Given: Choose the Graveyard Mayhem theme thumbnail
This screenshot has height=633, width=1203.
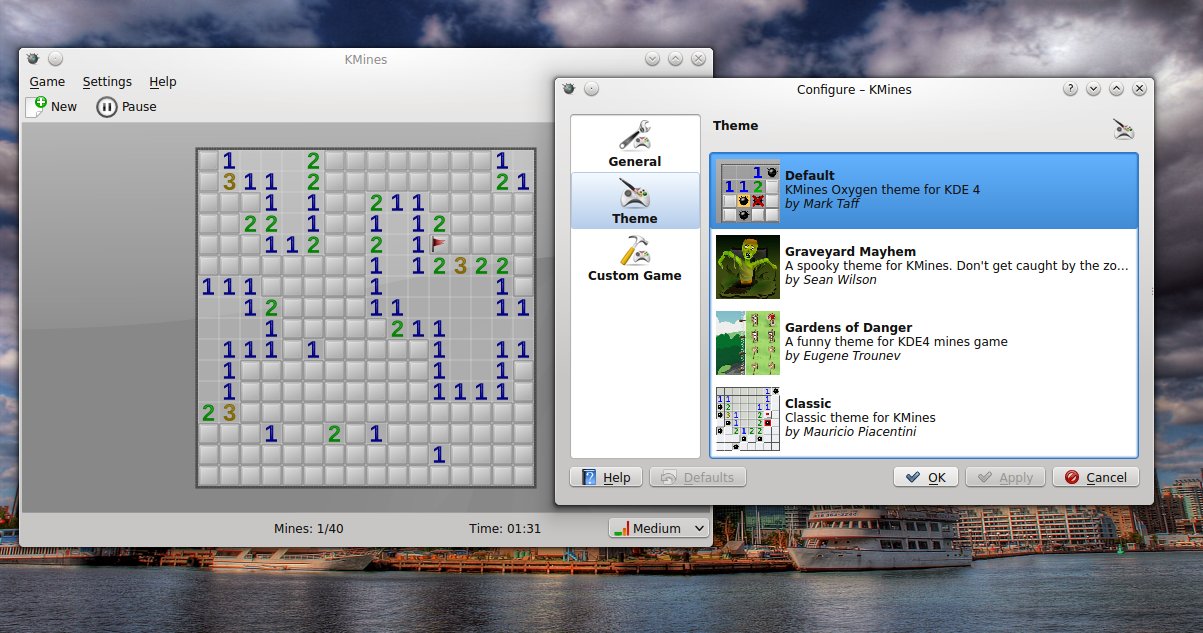Looking at the screenshot, I should pos(748,266).
